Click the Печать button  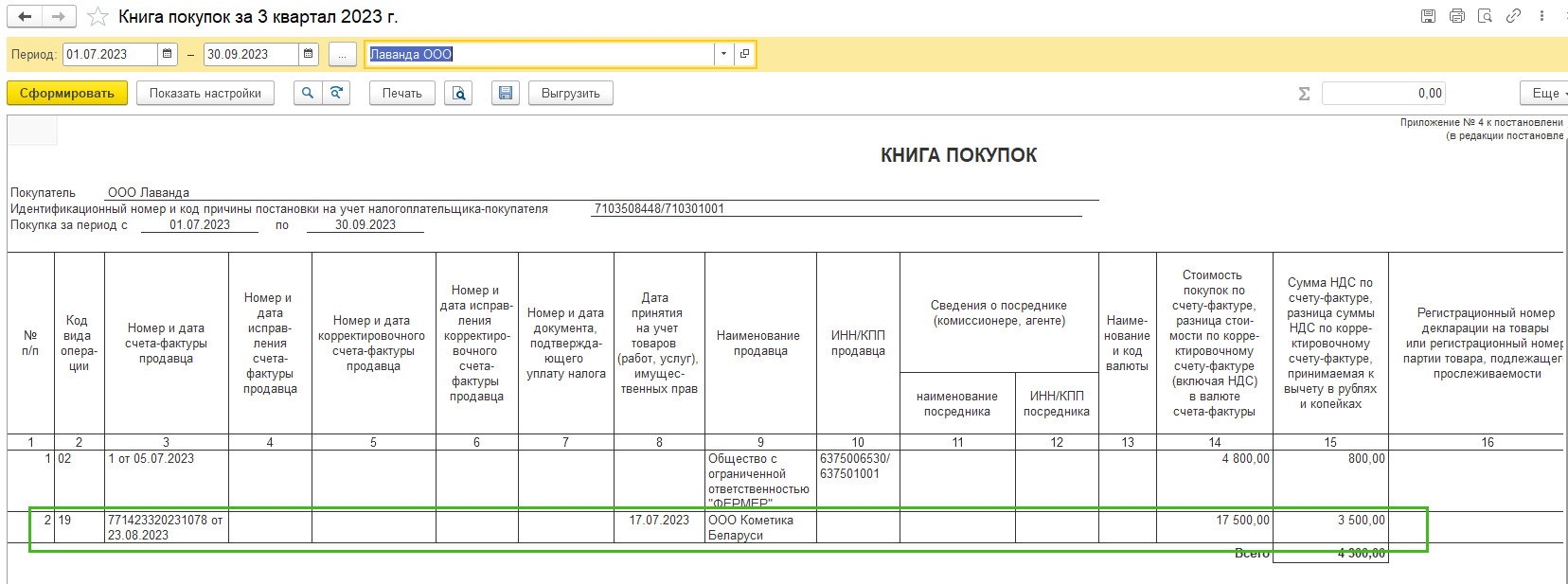tap(402, 93)
